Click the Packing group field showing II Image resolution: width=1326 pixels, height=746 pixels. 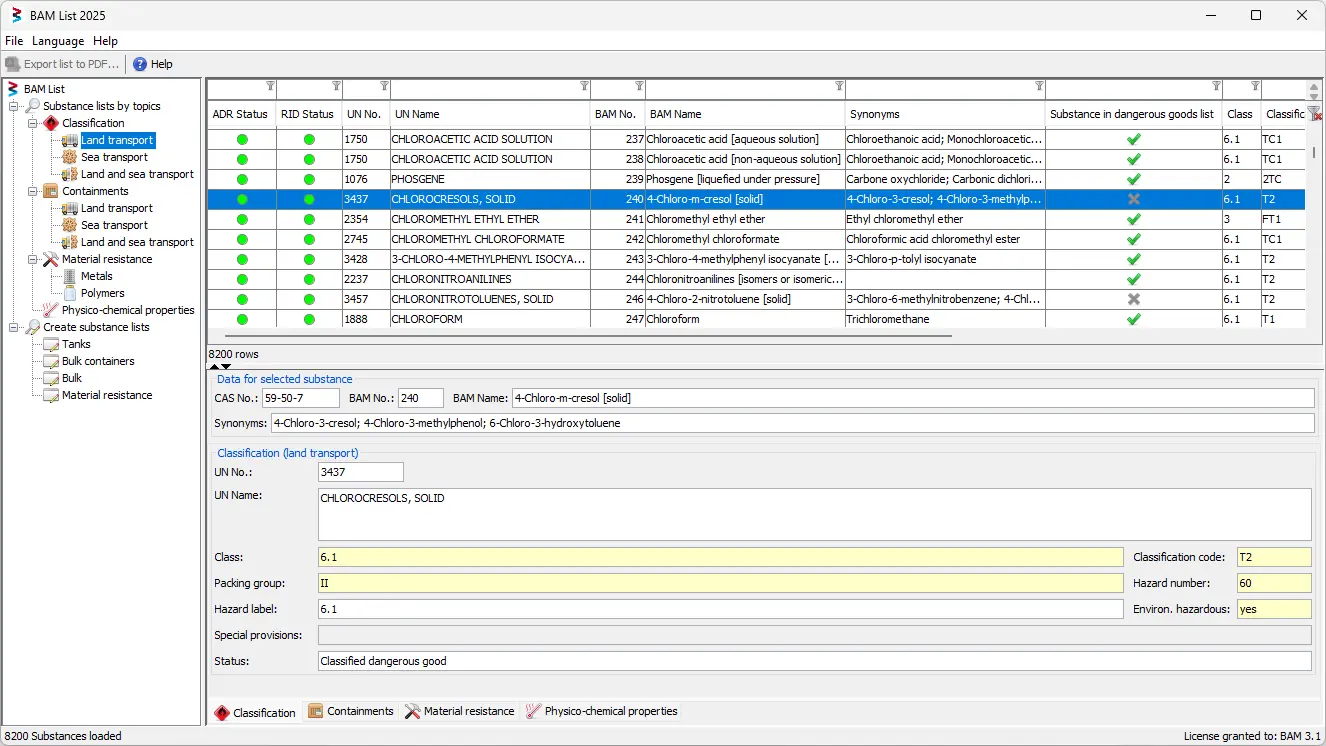[x=720, y=583]
